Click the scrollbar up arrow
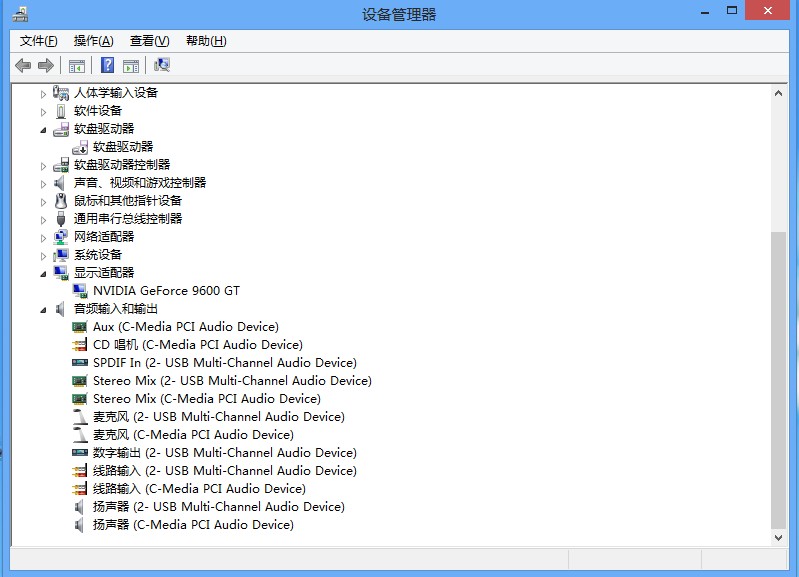799x577 pixels. (778, 93)
